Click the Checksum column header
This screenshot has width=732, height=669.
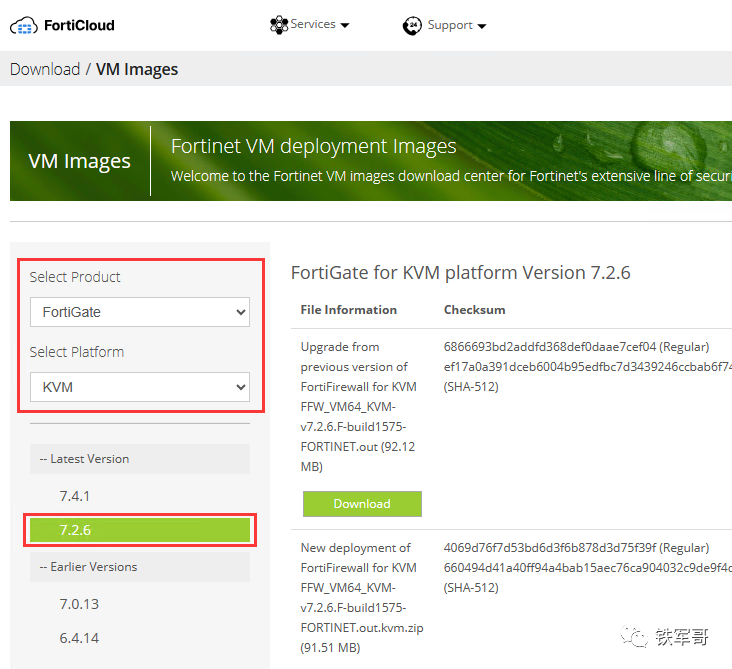coord(474,310)
